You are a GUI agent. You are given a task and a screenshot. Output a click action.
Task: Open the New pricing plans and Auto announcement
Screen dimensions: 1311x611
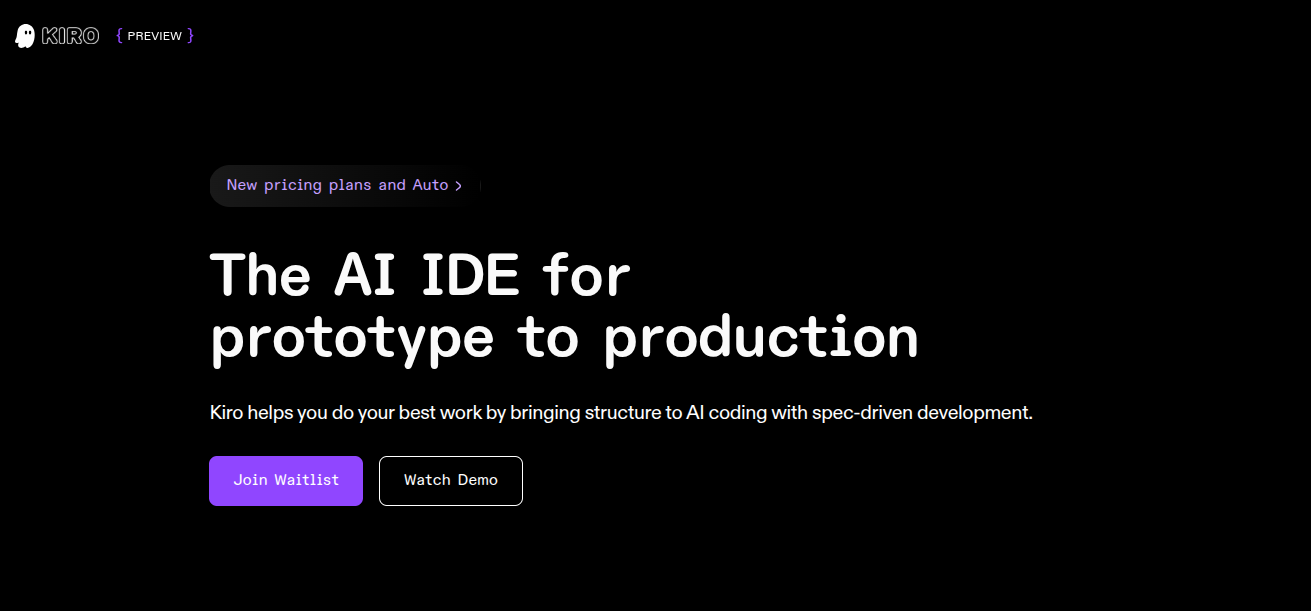[x=345, y=185]
